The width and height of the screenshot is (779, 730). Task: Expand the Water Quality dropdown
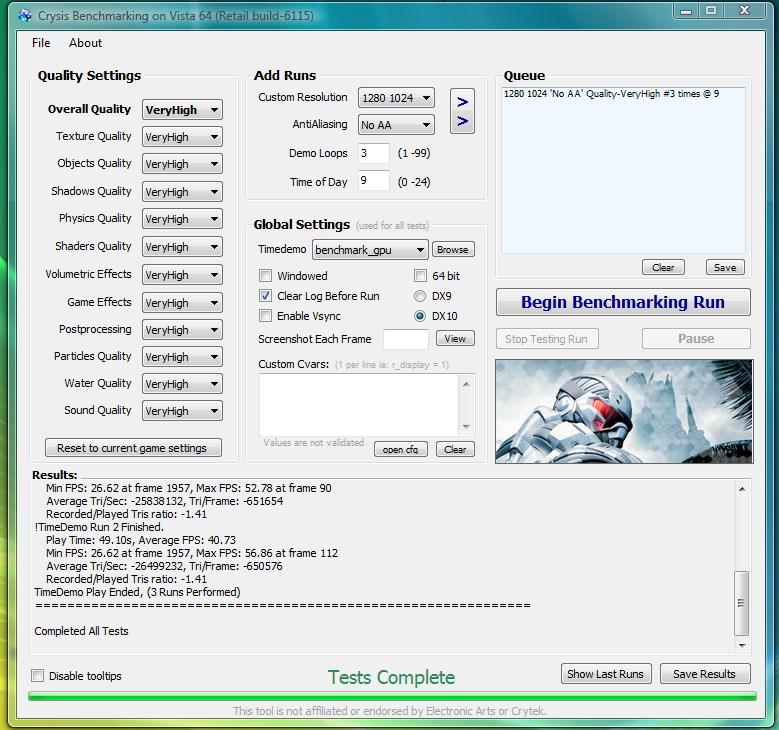click(182, 384)
